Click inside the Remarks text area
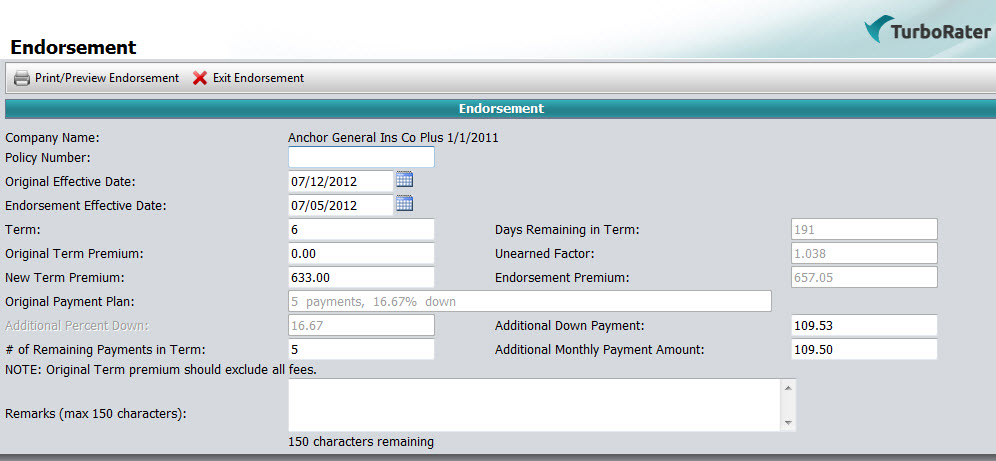The width and height of the screenshot is (996, 461). point(534,405)
